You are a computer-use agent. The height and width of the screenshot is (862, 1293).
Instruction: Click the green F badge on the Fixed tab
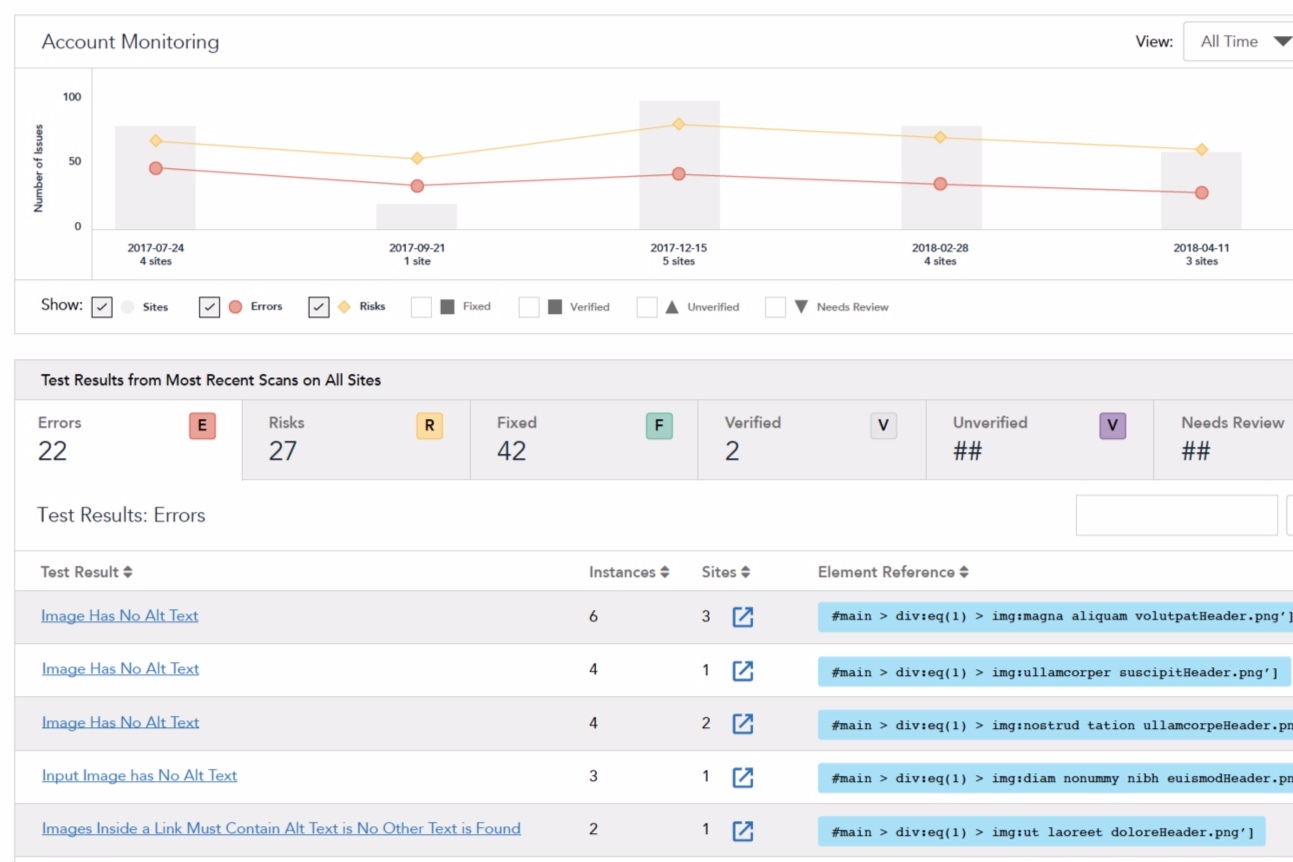click(x=657, y=424)
